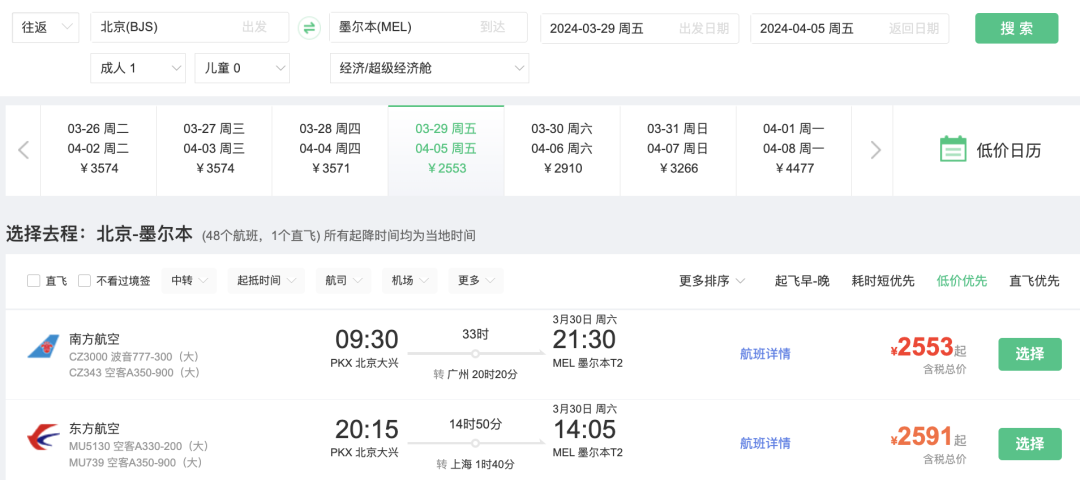
Task: Go to next dates arrow
Action: [x=875, y=150]
